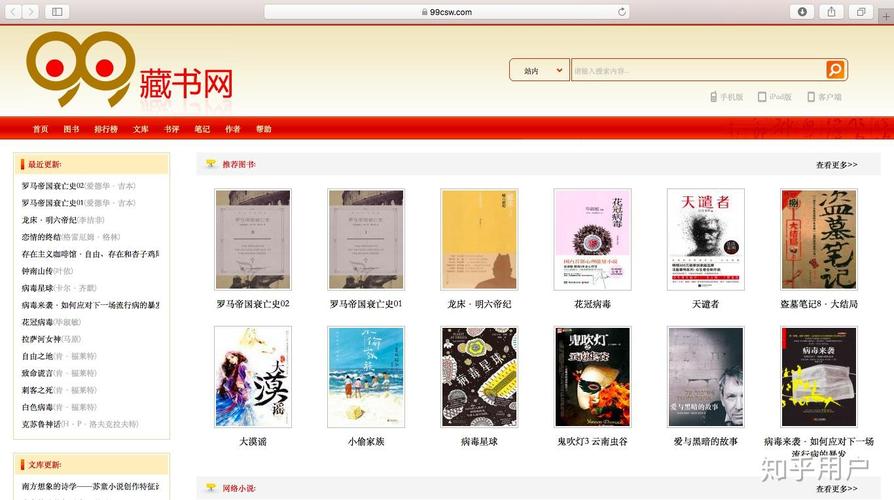The height and width of the screenshot is (500, 894).
Task: Show all tabs with the tab overview icon
Action: 861,11
